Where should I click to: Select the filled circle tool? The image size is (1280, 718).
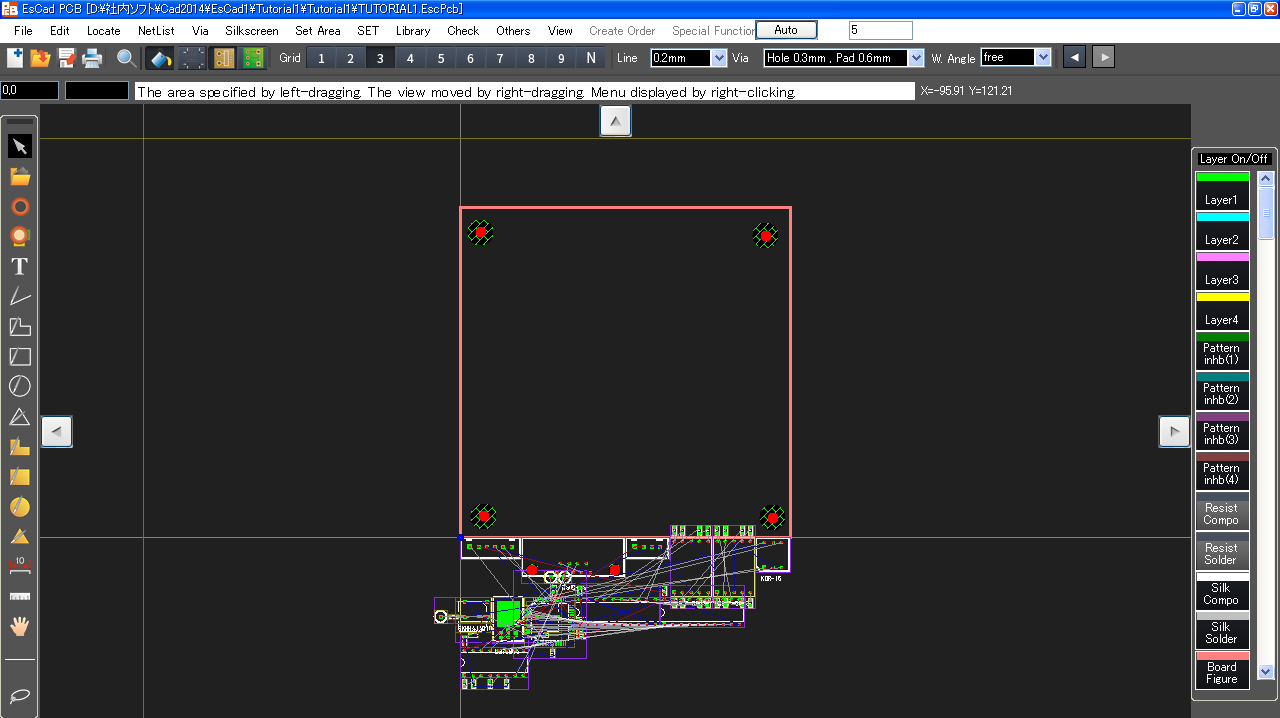click(x=20, y=506)
